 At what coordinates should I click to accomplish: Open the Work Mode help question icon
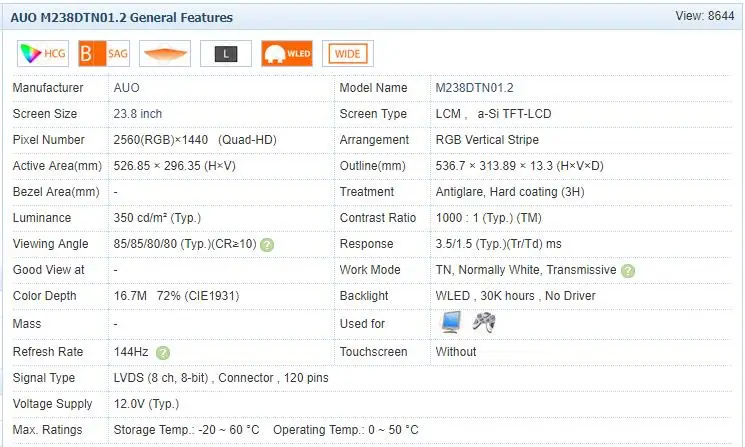[628, 271]
